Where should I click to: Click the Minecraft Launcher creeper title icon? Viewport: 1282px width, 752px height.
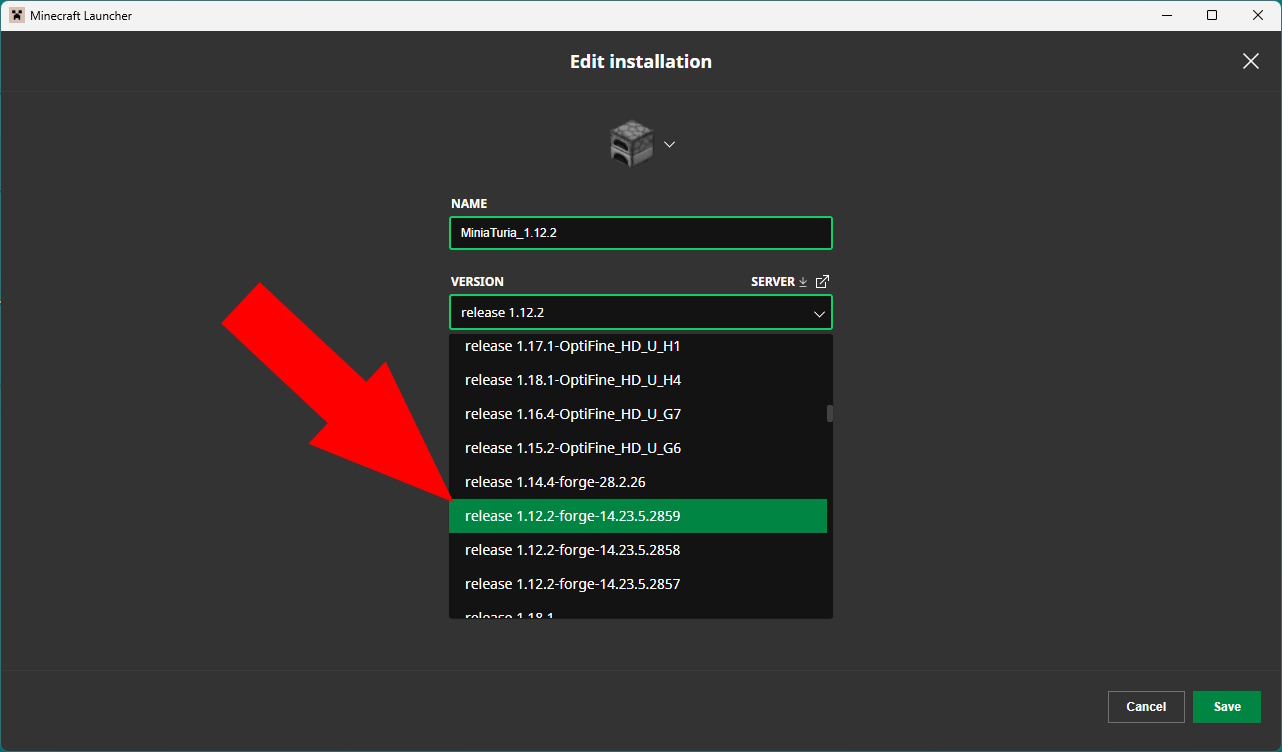(17, 15)
